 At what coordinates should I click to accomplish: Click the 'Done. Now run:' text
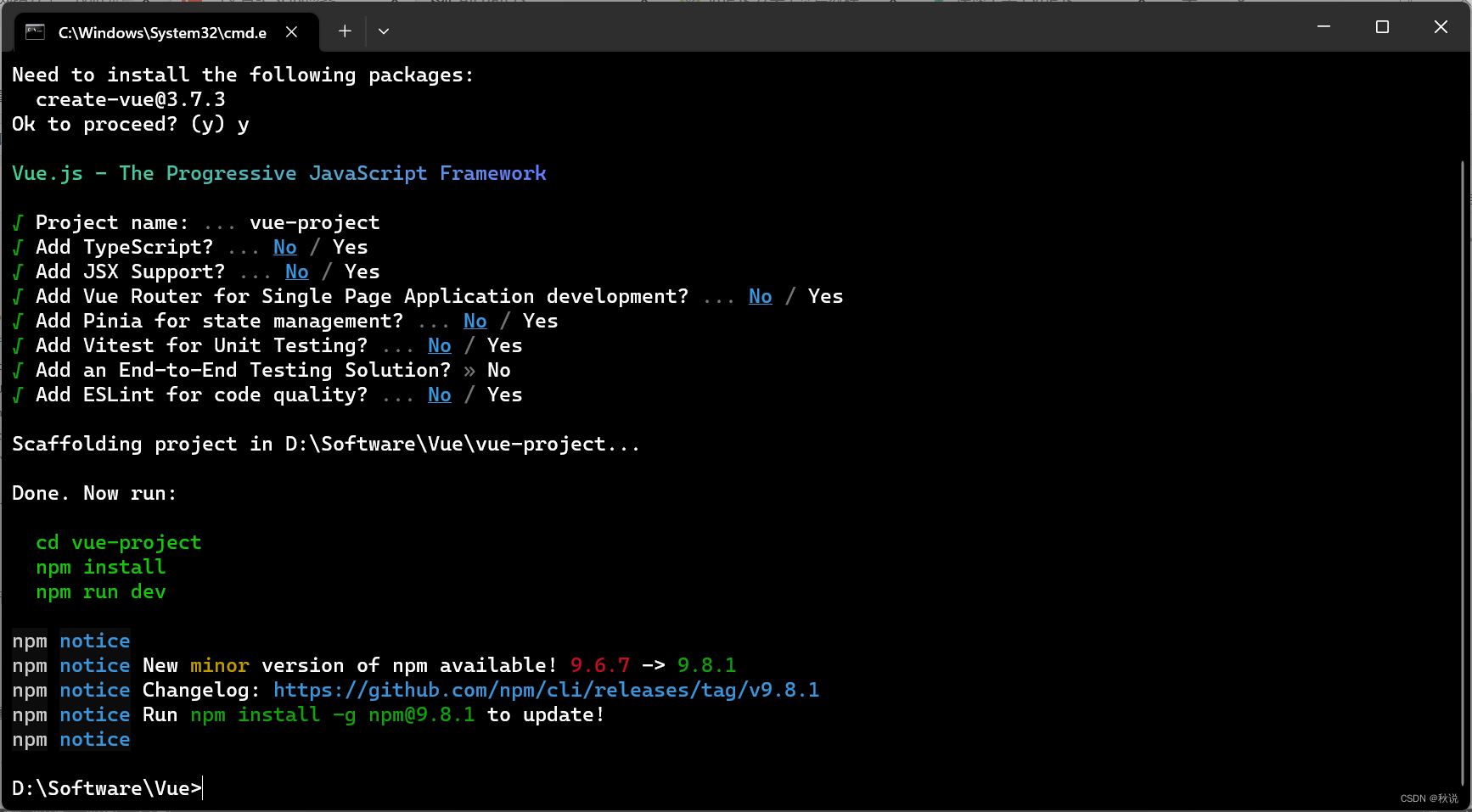[94, 493]
